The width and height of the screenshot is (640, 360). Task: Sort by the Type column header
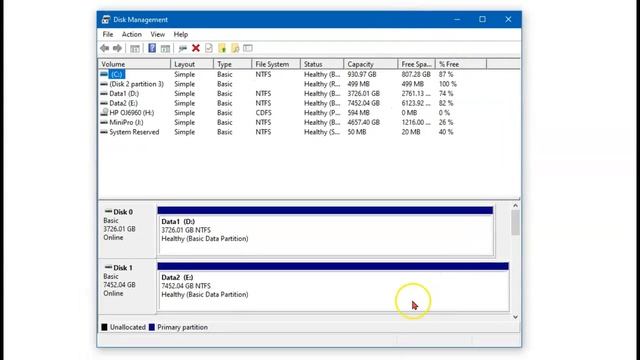(233, 64)
